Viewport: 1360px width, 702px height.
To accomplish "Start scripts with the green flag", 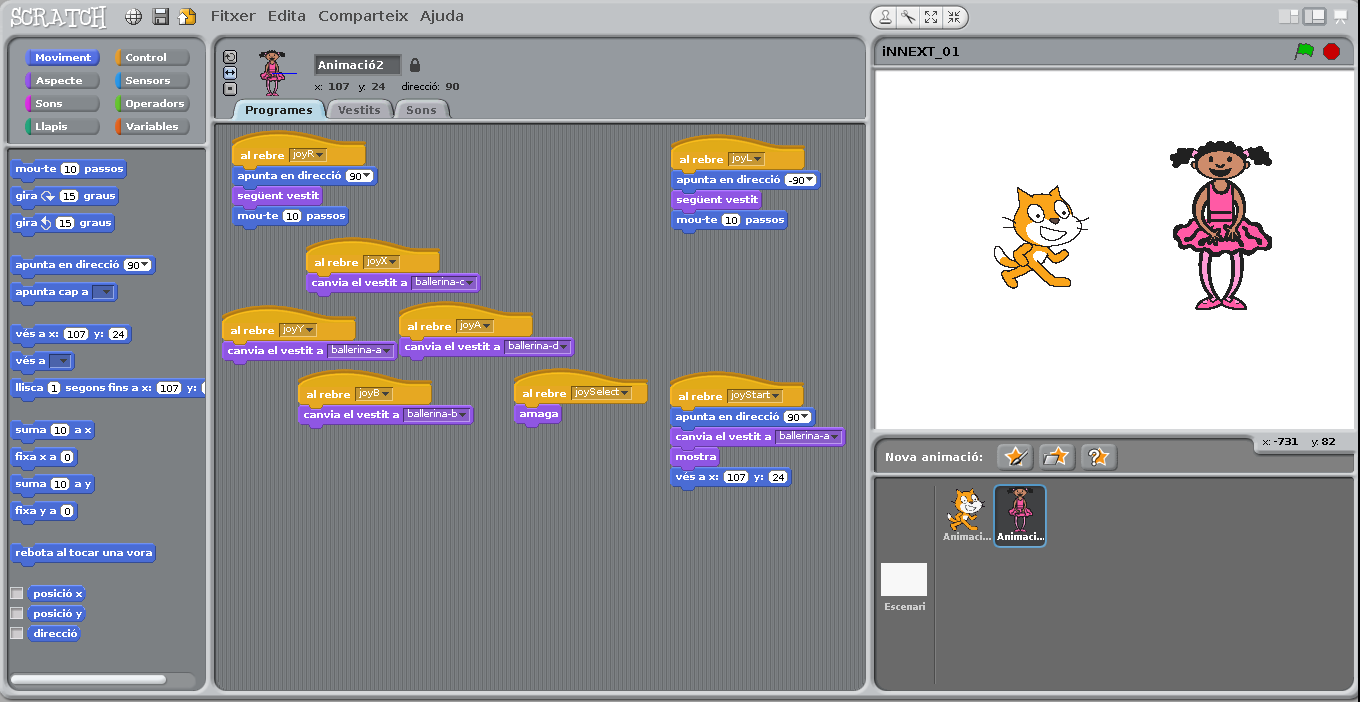I will tap(1304, 51).
